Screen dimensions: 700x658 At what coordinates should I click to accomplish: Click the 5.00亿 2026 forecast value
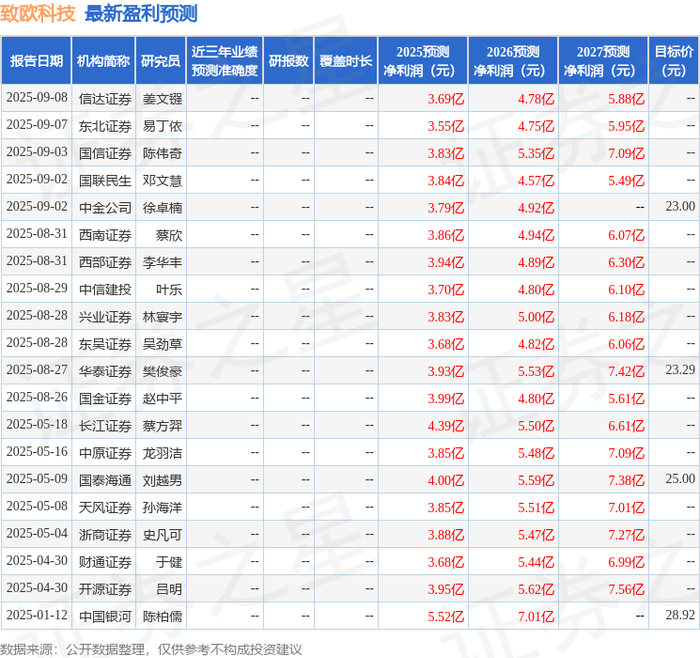(536, 317)
